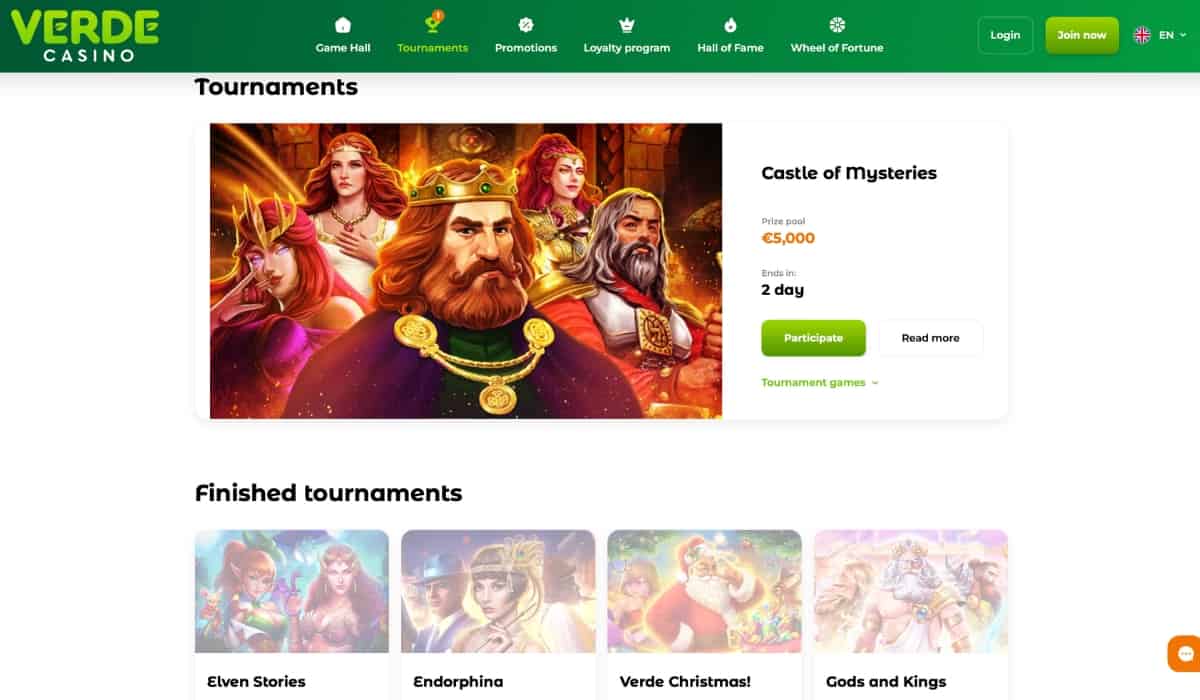
Task: Click Read more for Castle of Mysteries
Action: 930,338
